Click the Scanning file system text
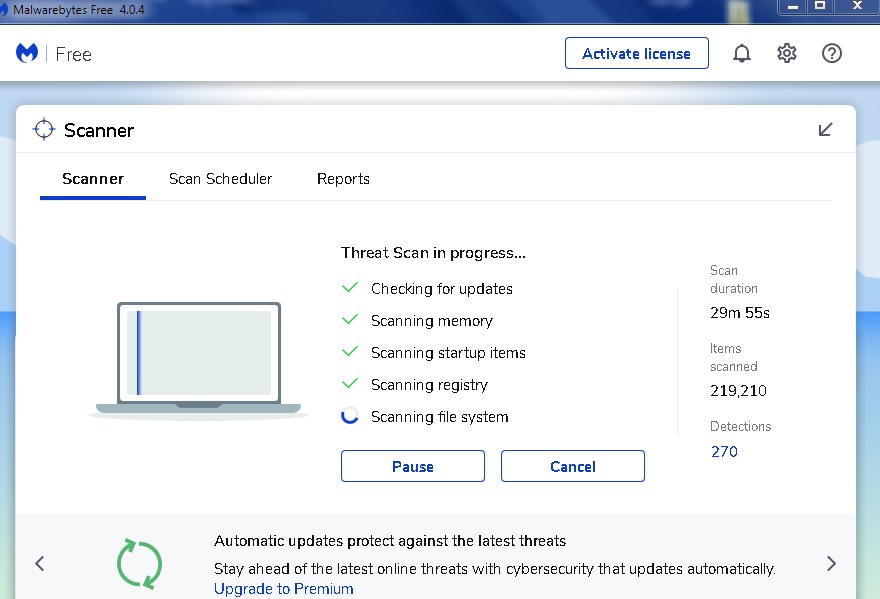 click(439, 417)
